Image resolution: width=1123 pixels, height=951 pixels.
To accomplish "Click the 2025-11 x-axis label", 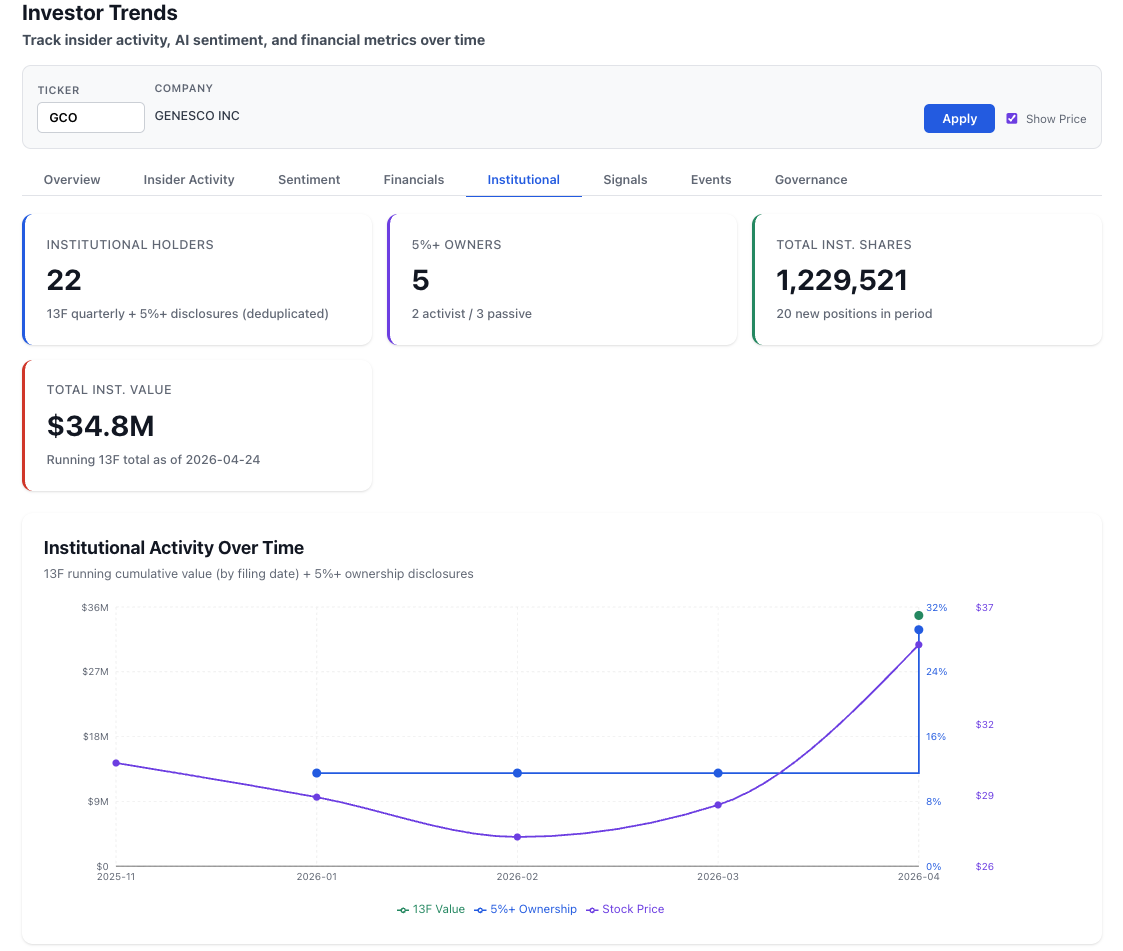I will [x=116, y=877].
